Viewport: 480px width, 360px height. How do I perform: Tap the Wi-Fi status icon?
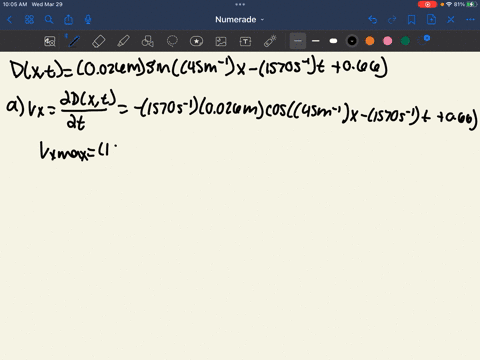point(449,4)
